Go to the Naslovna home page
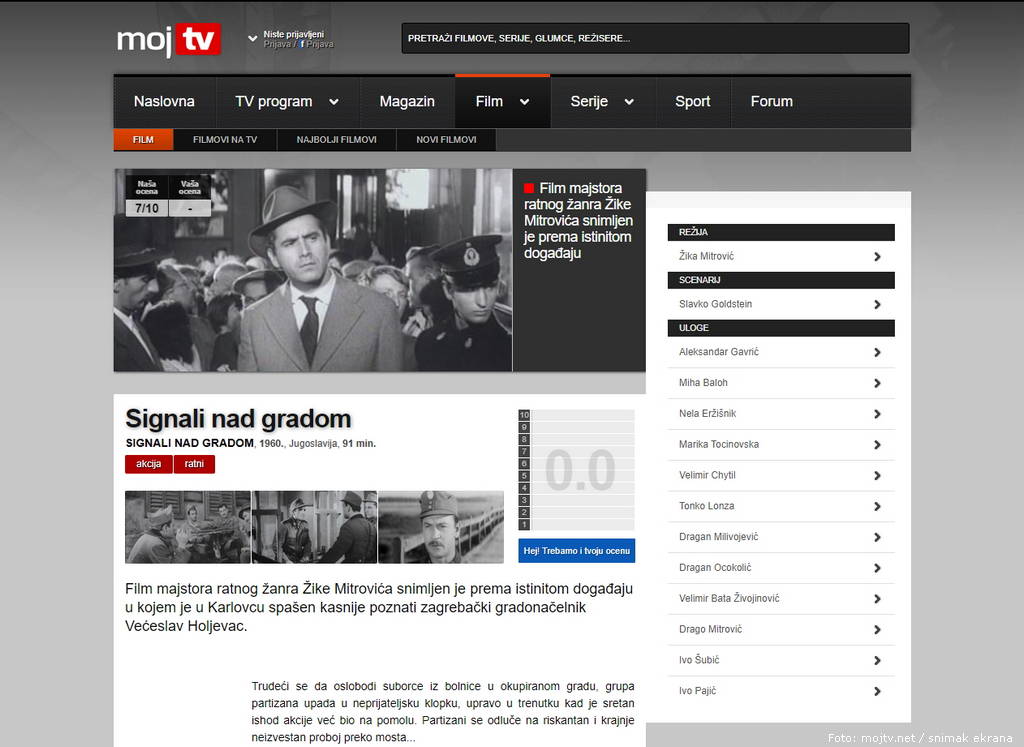The image size is (1024, 747). point(164,101)
